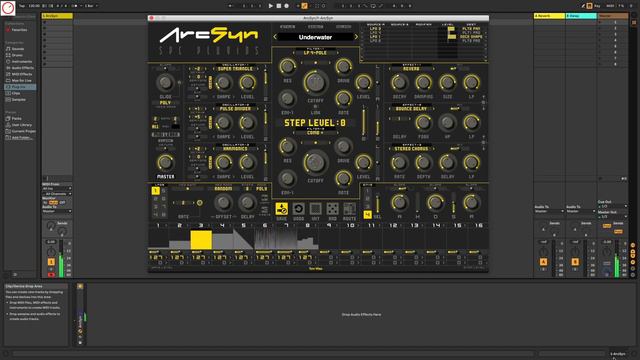Click the Filter 2 Cutoff knob
The height and width of the screenshot is (360, 640).
pos(315,163)
